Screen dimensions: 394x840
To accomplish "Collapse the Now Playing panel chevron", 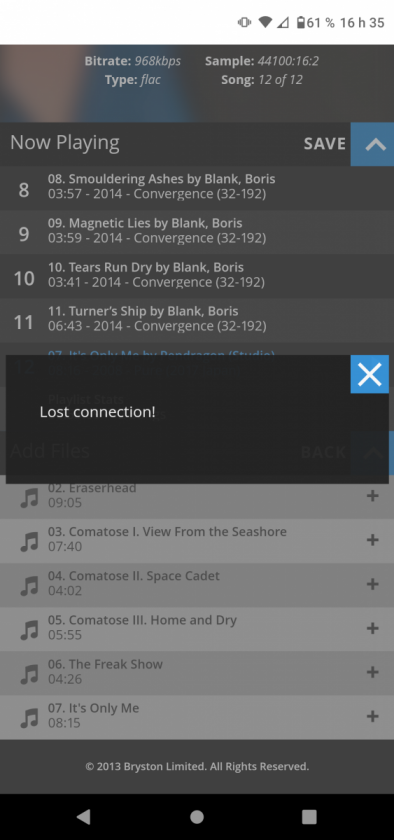I will point(373,144).
